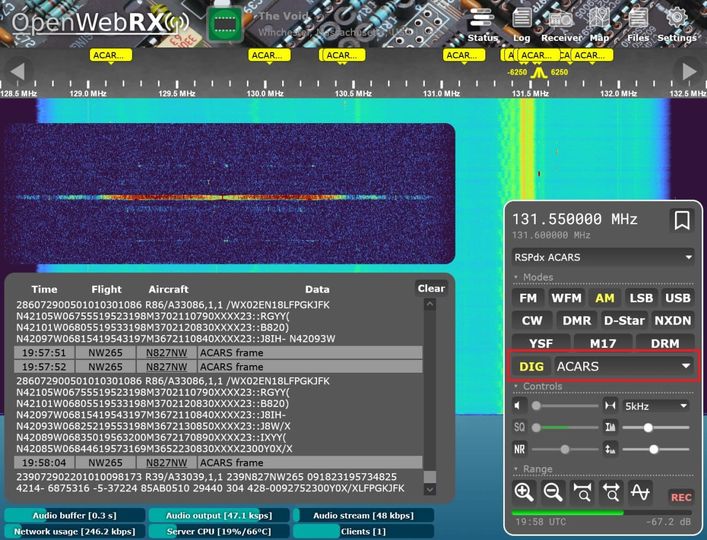Screen dimensions: 707x540
Task: Toggle NR noise reduction
Action: 520,450
